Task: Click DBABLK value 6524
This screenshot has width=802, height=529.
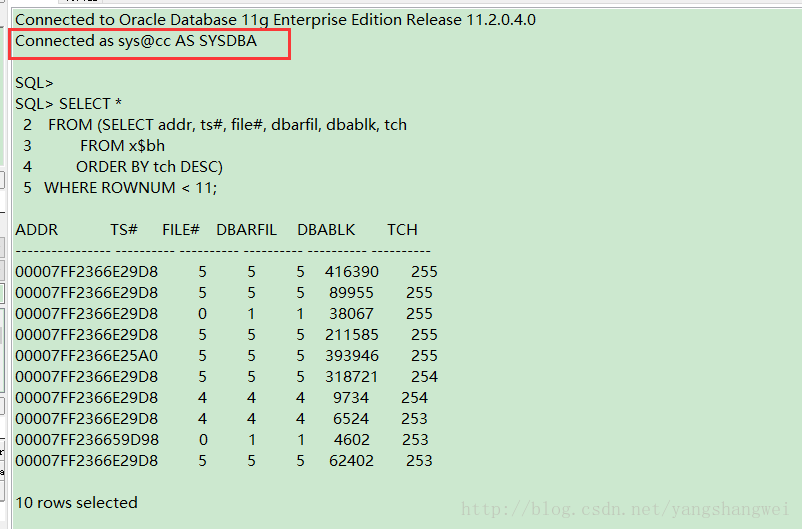Action: tap(351, 418)
